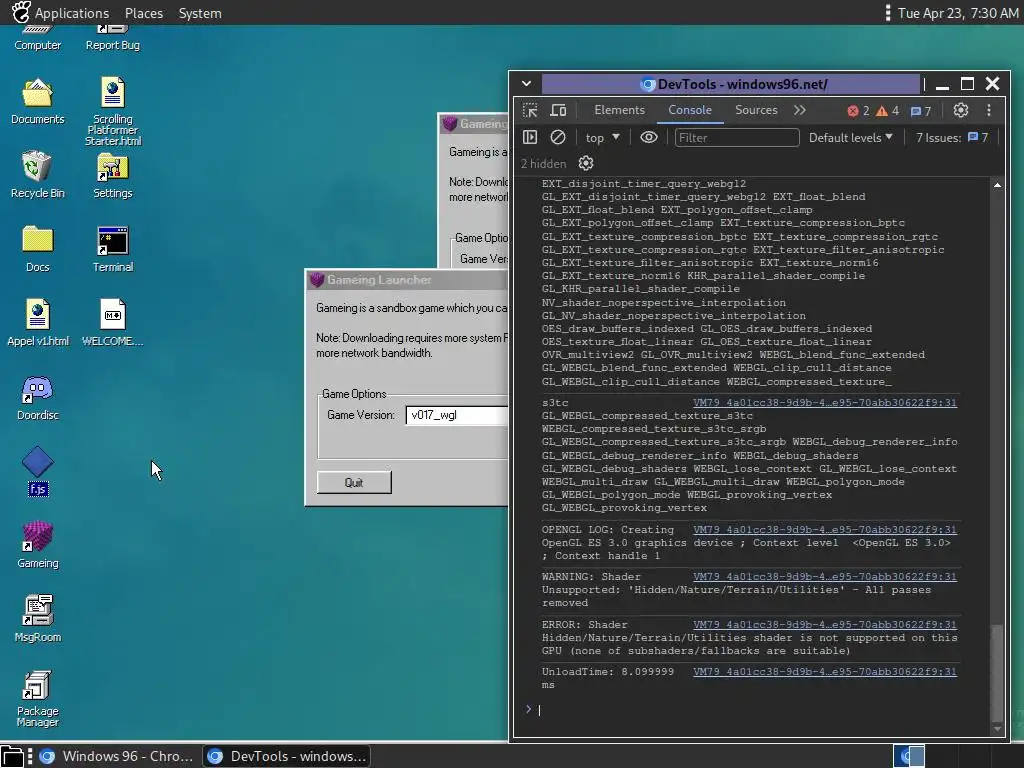Activate DevTools inspect element picker icon
Image resolution: width=1024 pixels, height=768 pixels.
coord(530,110)
